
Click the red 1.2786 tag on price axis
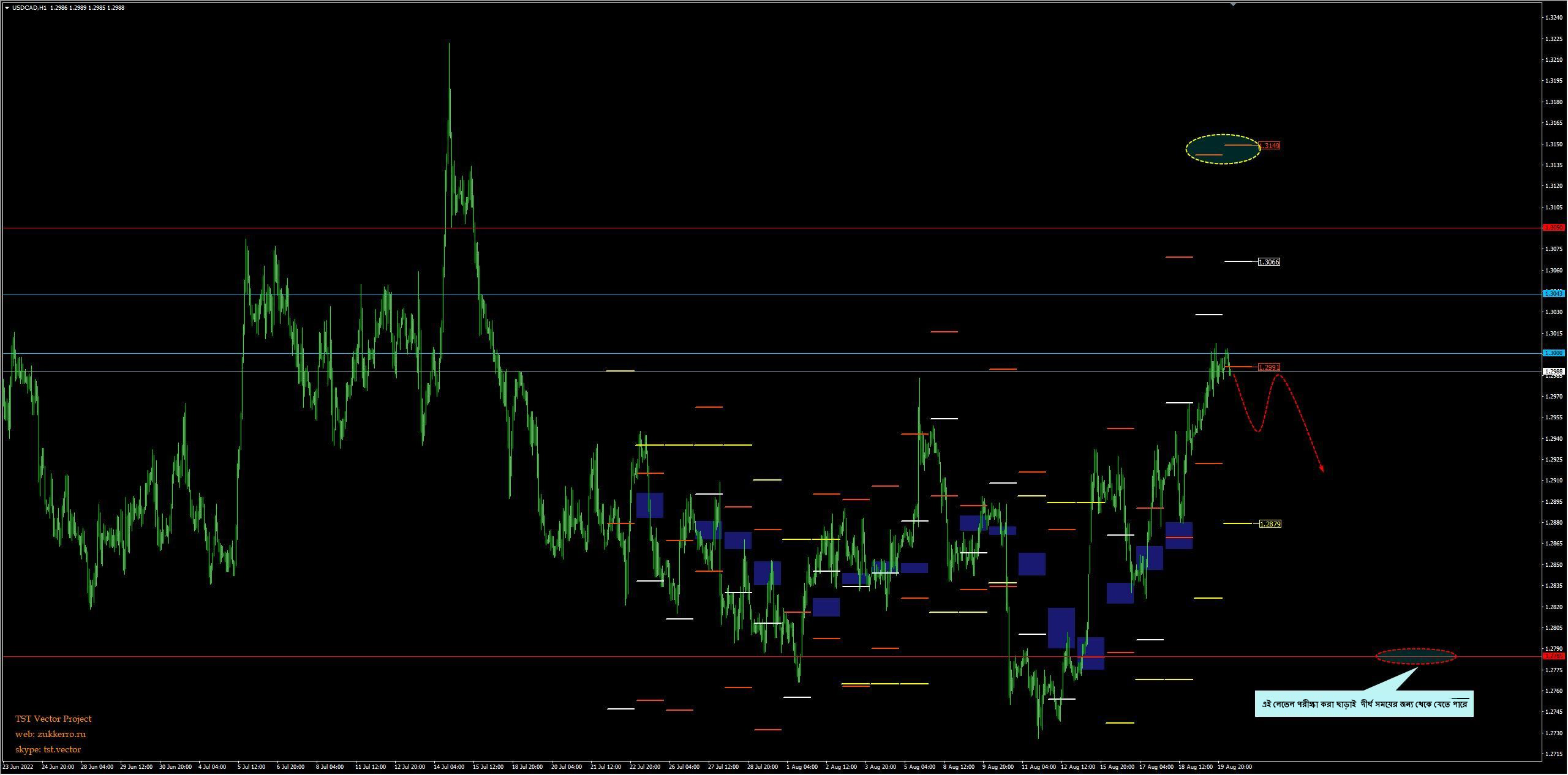pyautogui.click(x=1554, y=656)
